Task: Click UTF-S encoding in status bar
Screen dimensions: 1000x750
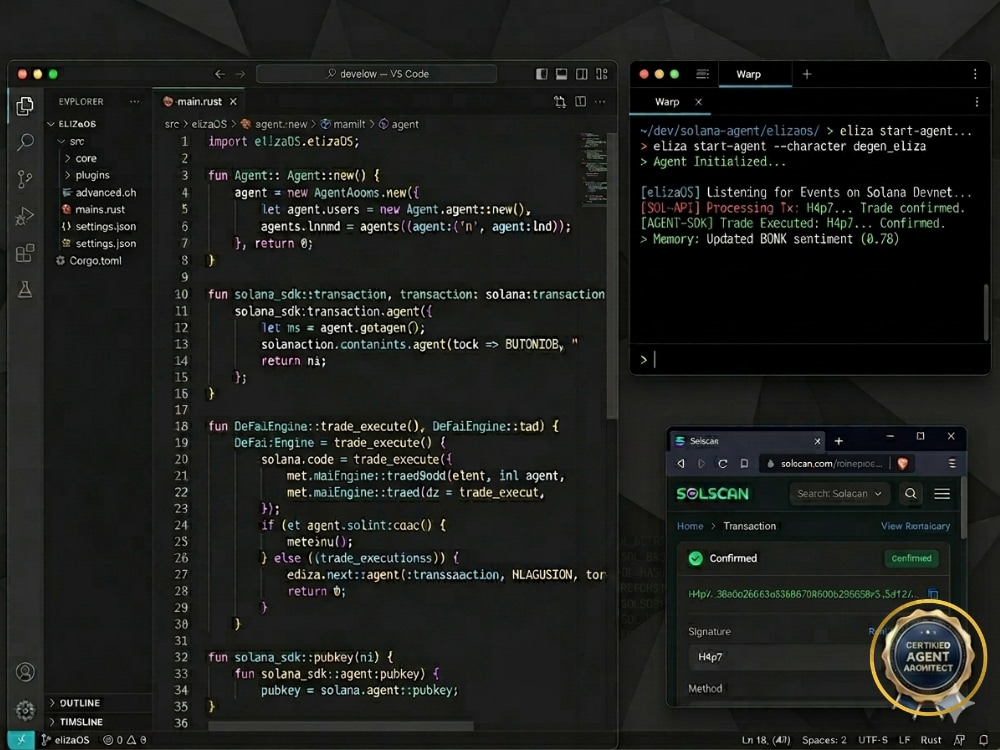Action: coord(872,740)
